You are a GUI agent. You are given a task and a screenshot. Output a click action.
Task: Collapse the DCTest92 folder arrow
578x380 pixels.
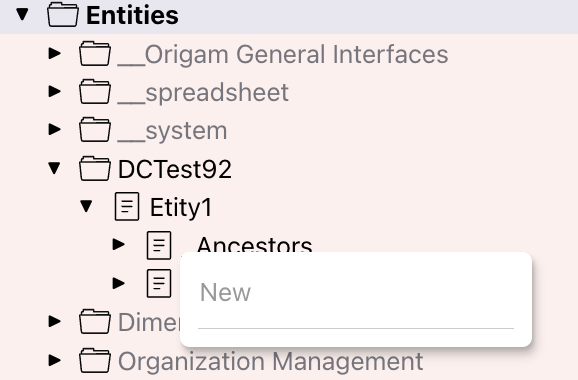(x=55, y=168)
